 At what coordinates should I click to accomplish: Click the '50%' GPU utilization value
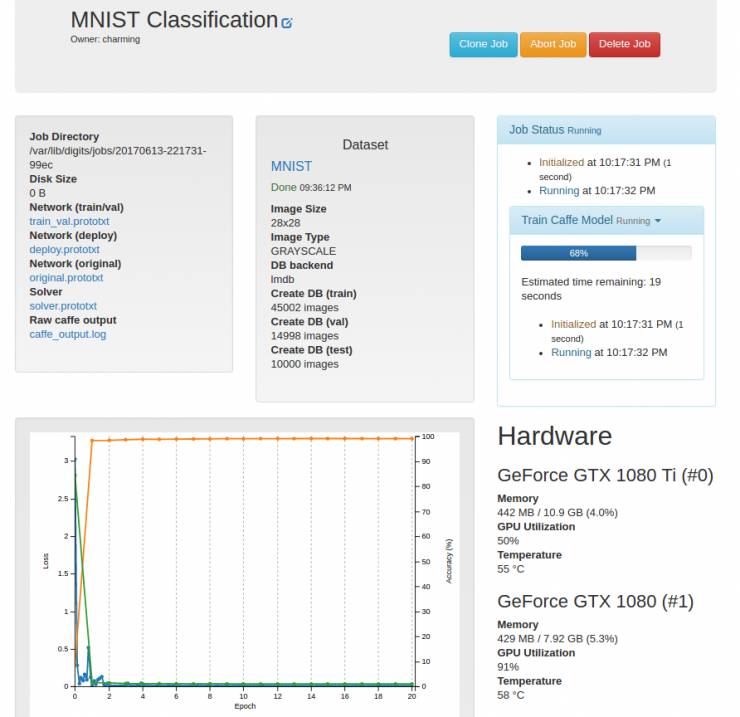click(508, 541)
